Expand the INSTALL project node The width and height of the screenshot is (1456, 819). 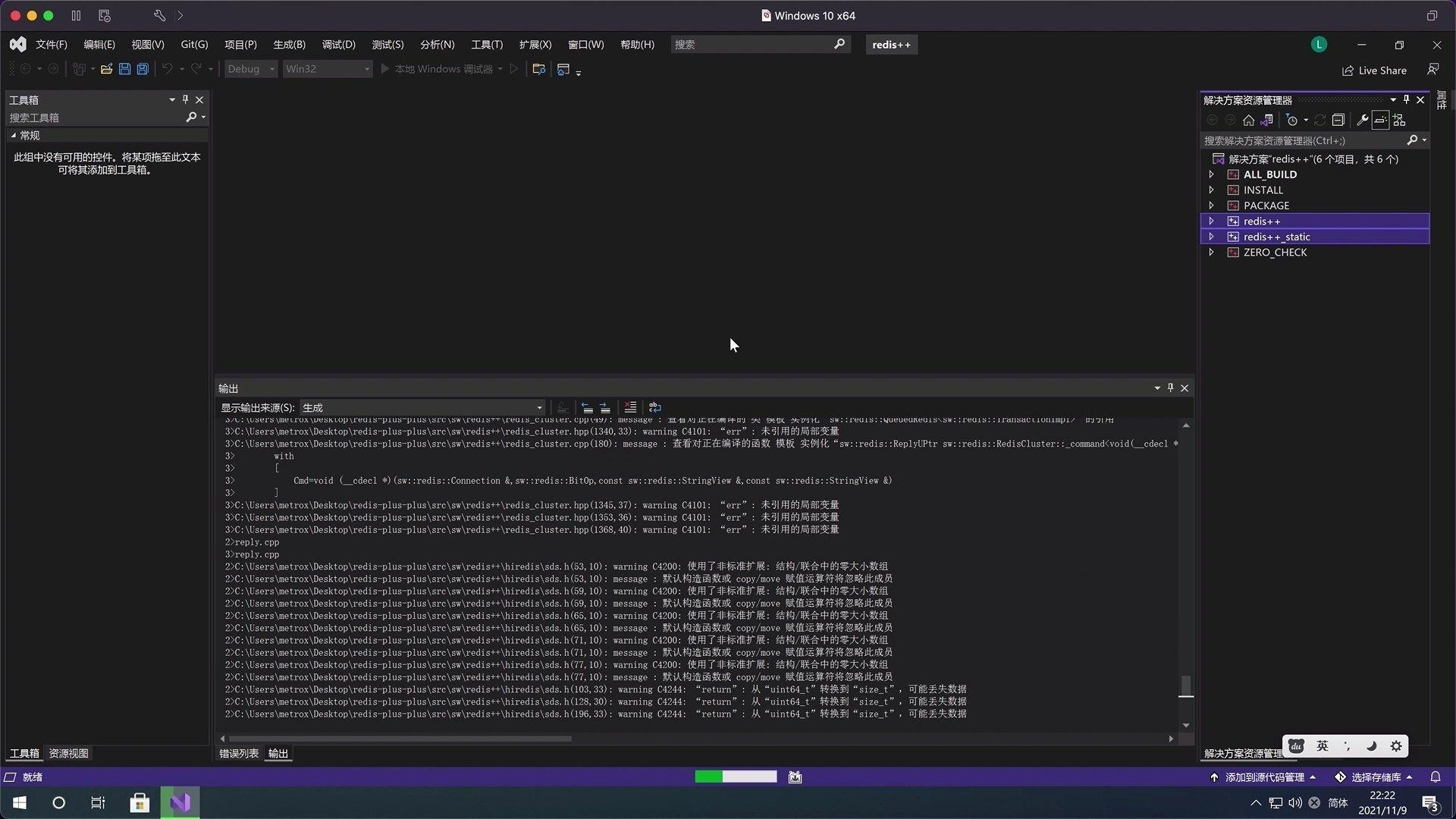click(x=1211, y=190)
